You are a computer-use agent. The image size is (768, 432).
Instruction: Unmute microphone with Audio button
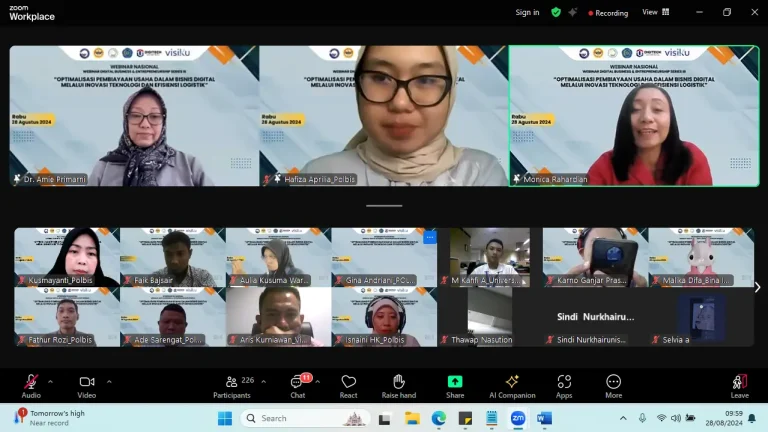click(x=31, y=386)
